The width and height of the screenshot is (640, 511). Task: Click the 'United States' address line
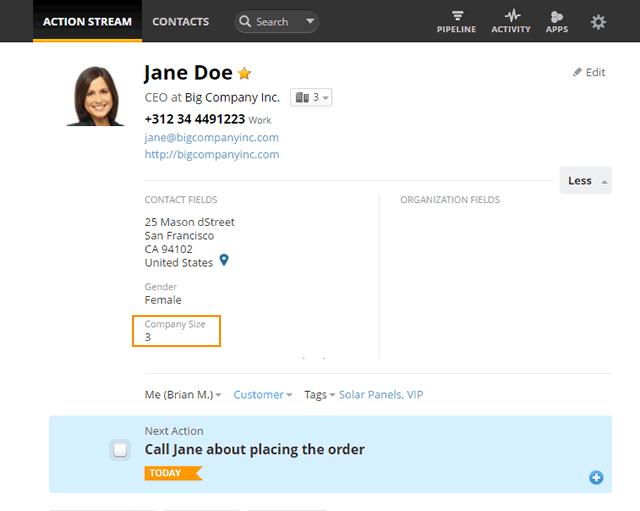coord(179,262)
